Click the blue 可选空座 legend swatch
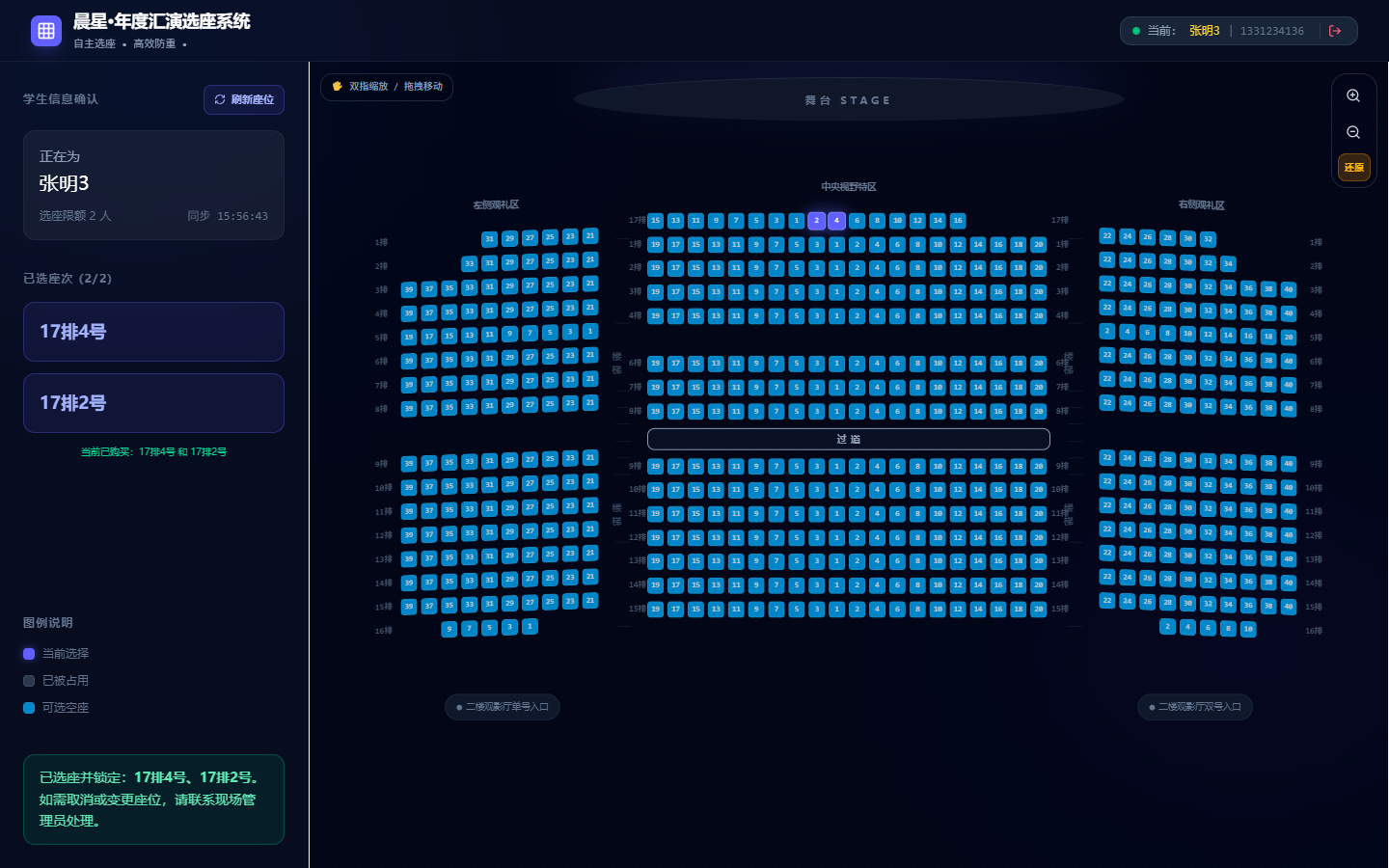 coord(29,708)
